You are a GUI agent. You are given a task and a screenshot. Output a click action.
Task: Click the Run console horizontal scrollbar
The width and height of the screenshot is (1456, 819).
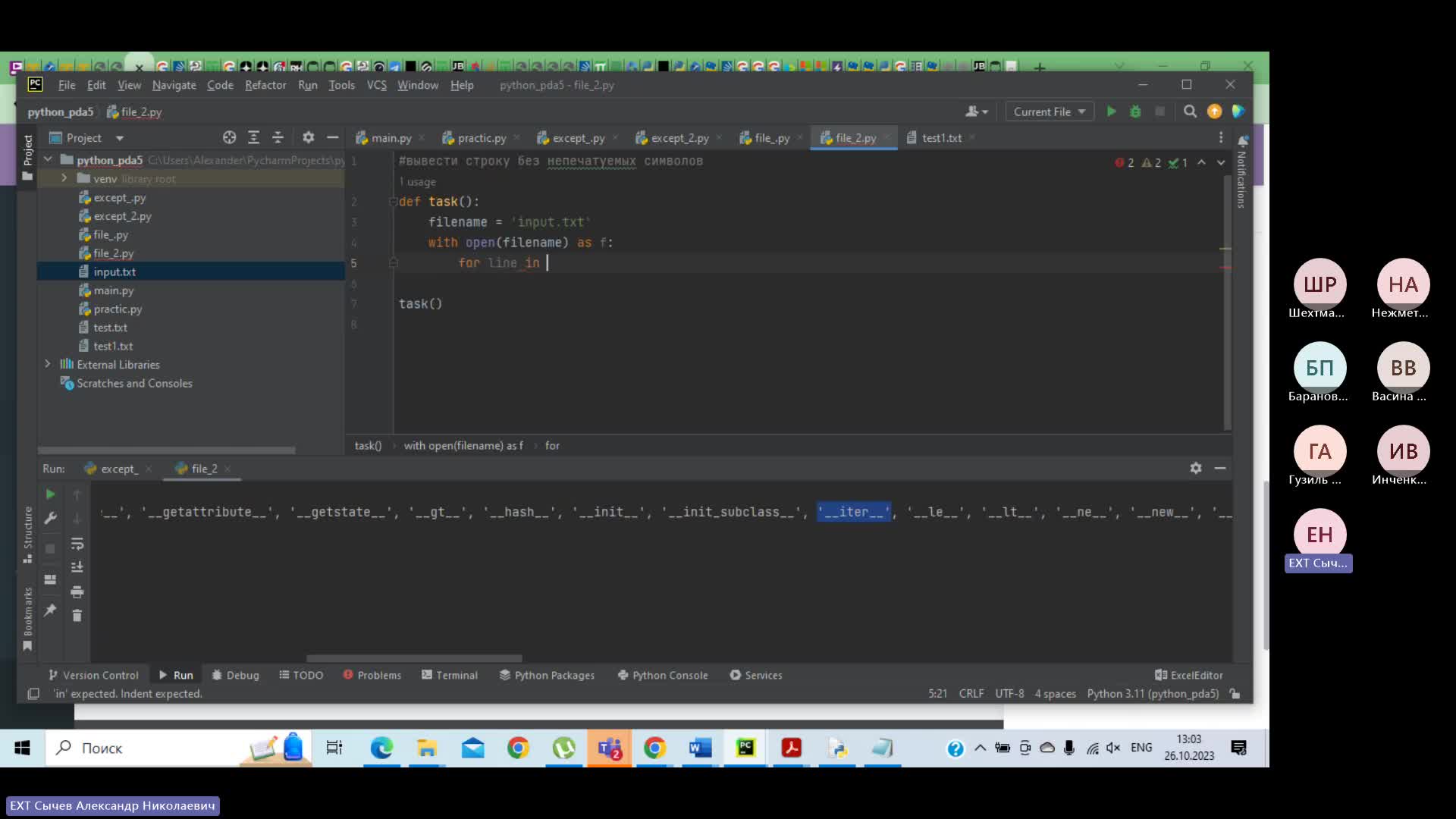(414, 657)
